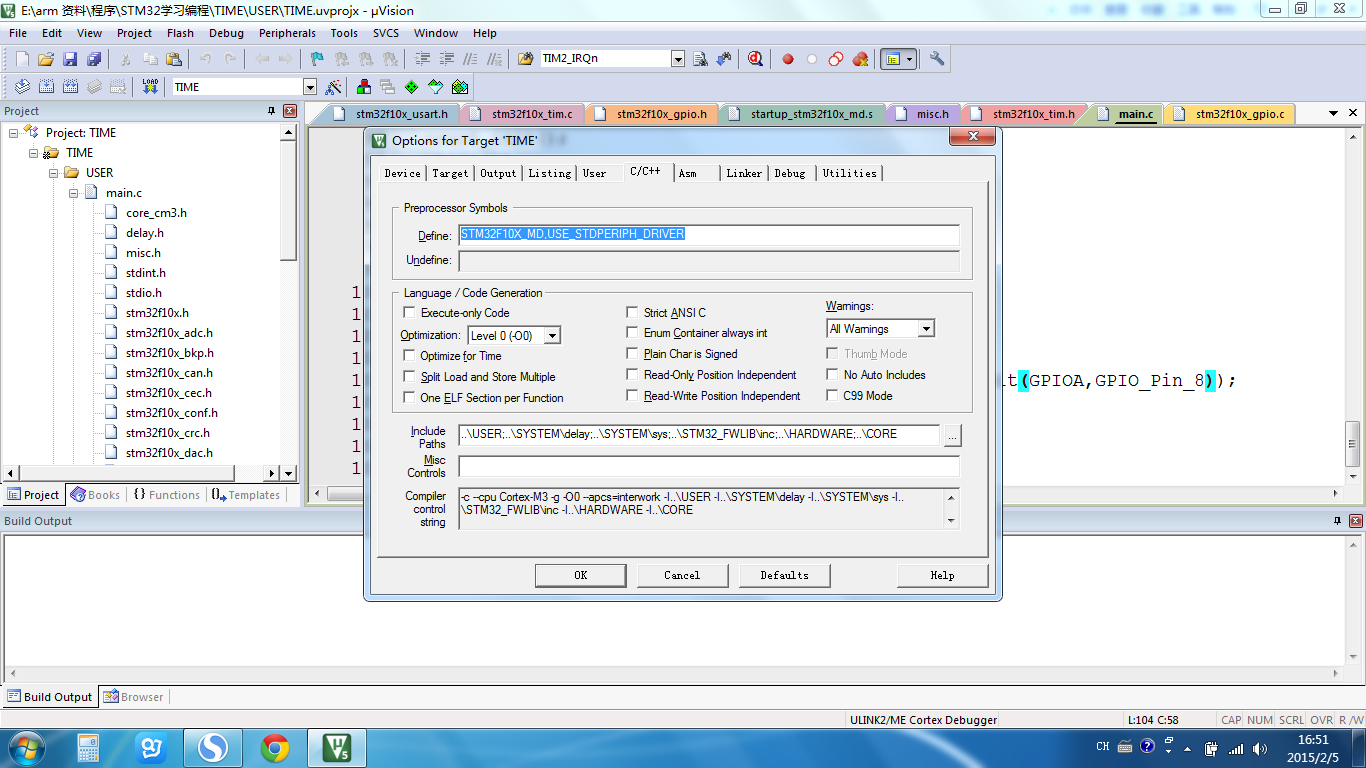
Task: Collapse main.c node in project tree
Action: tap(74, 193)
